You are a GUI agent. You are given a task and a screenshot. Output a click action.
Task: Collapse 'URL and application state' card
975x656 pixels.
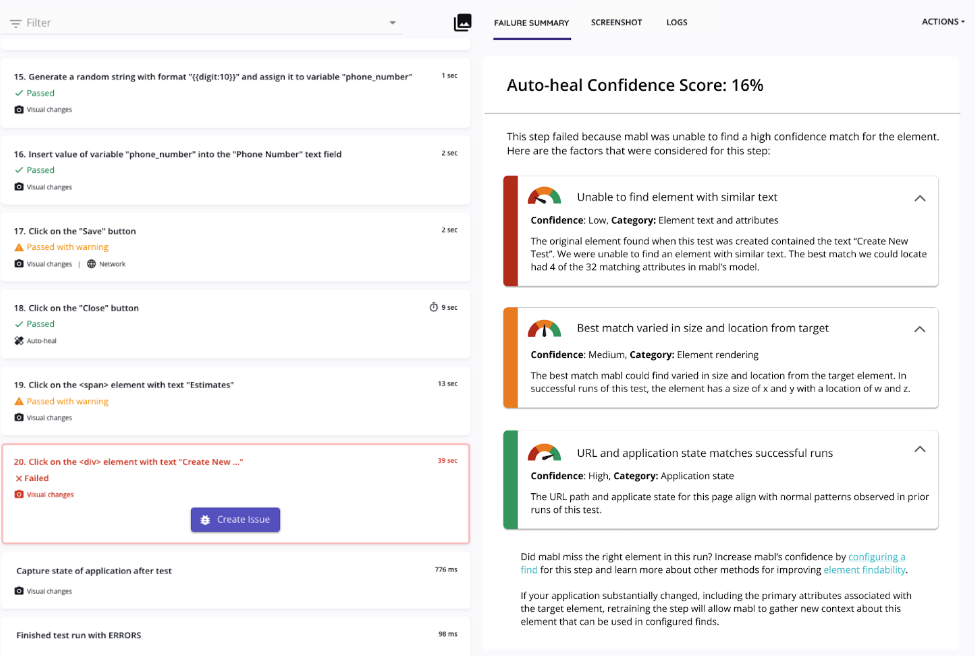point(920,451)
